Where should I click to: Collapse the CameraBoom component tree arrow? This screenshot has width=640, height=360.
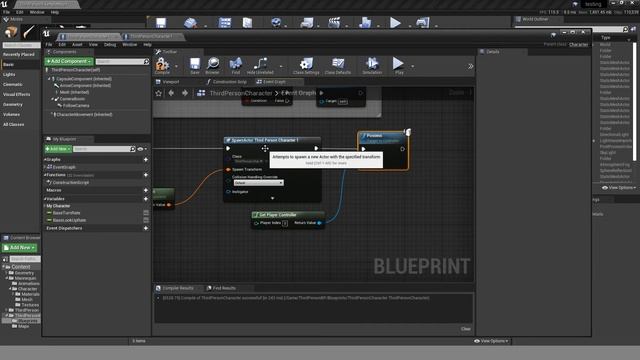pyautogui.click(x=53, y=99)
